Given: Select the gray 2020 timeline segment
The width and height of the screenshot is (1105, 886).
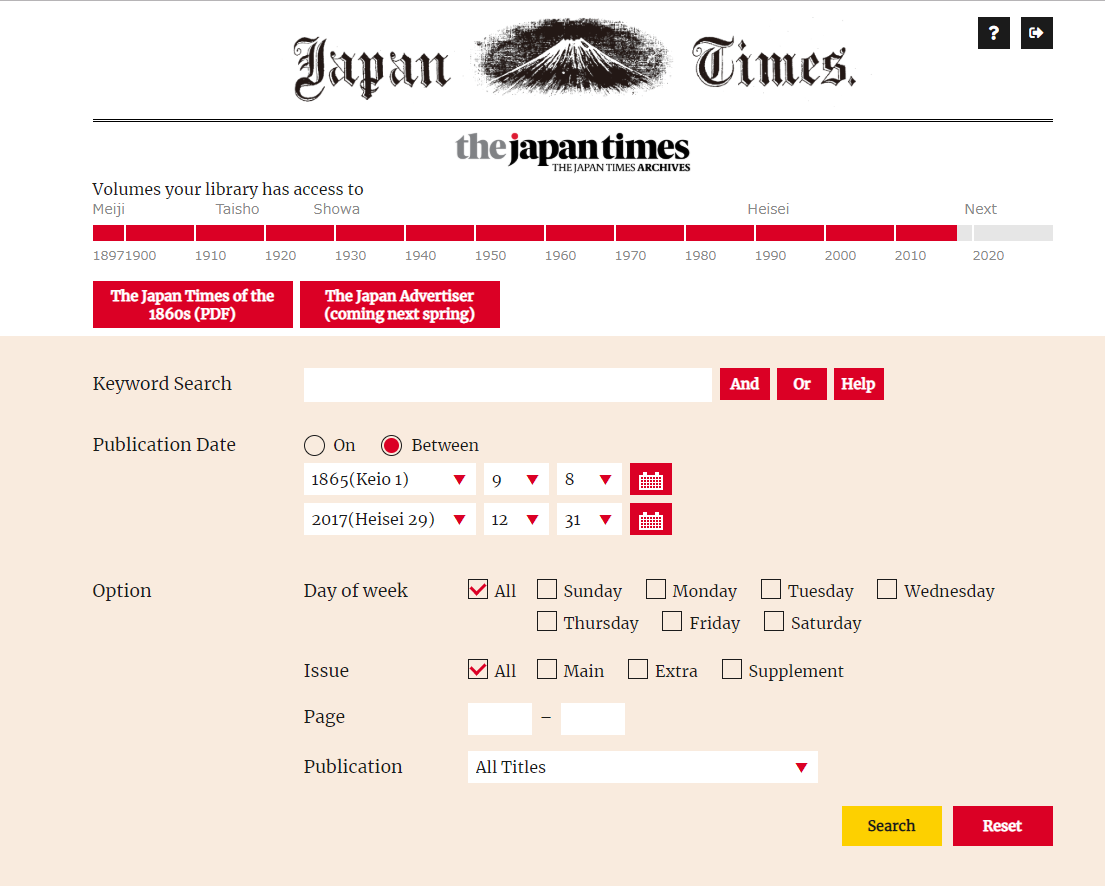Looking at the screenshot, I should pos(1013,233).
